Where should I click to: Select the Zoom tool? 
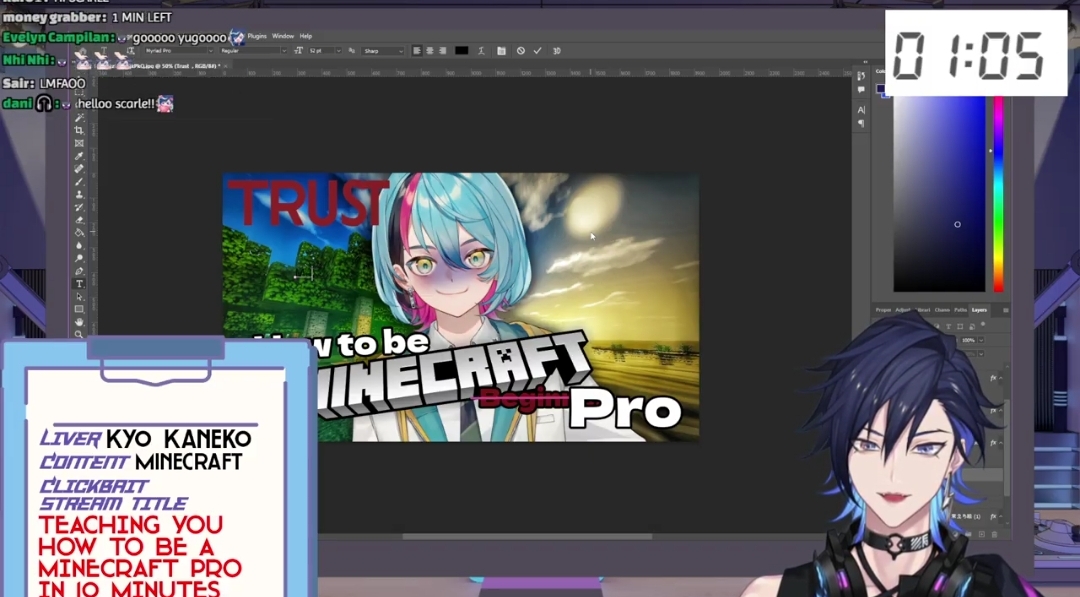[79, 334]
